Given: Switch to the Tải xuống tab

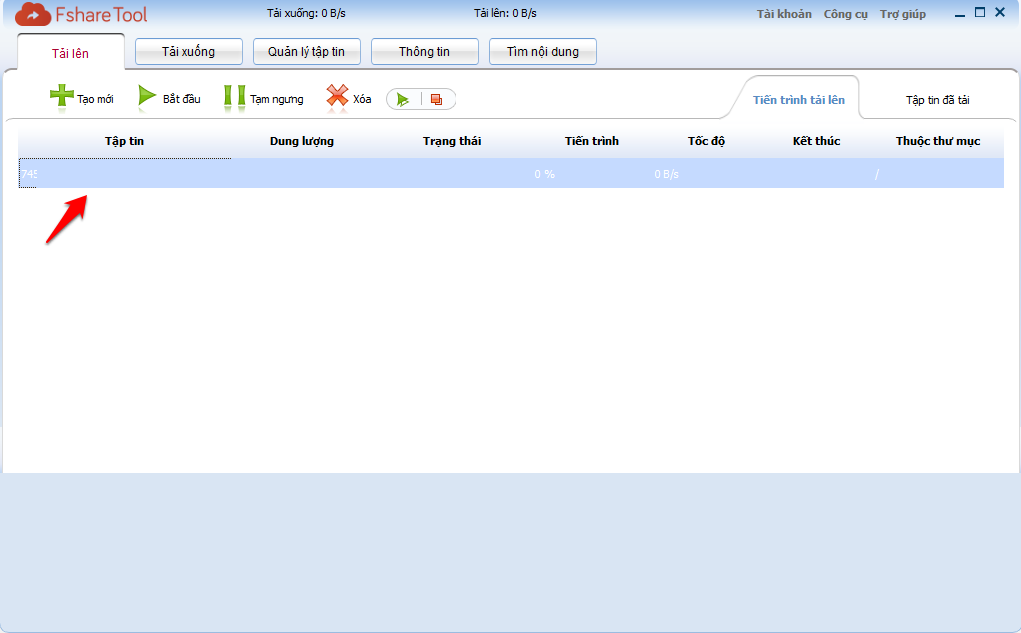Looking at the screenshot, I should (x=188, y=52).
